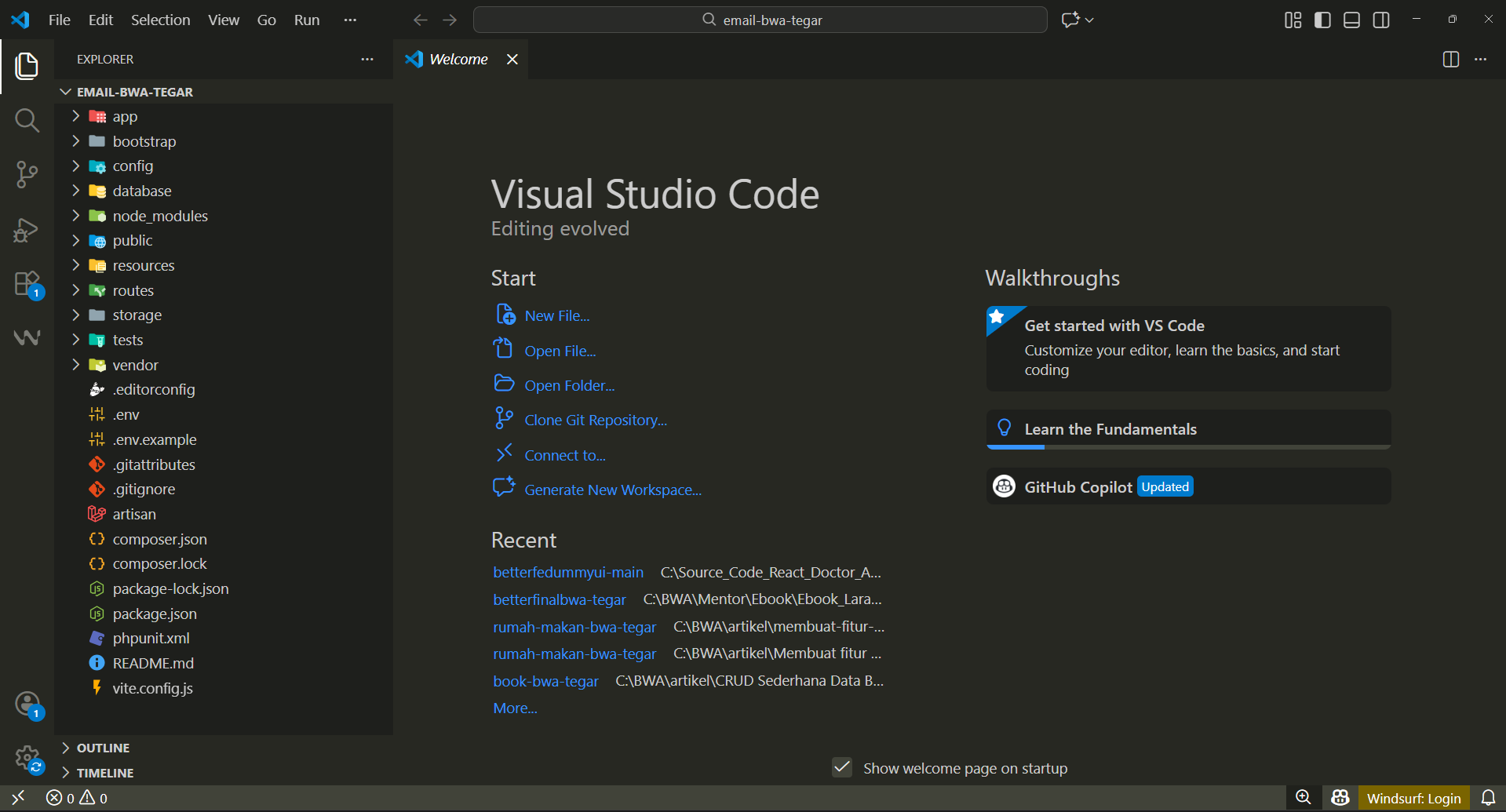Image resolution: width=1506 pixels, height=812 pixels.
Task: Open the Run and Debug view
Action: [27, 229]
